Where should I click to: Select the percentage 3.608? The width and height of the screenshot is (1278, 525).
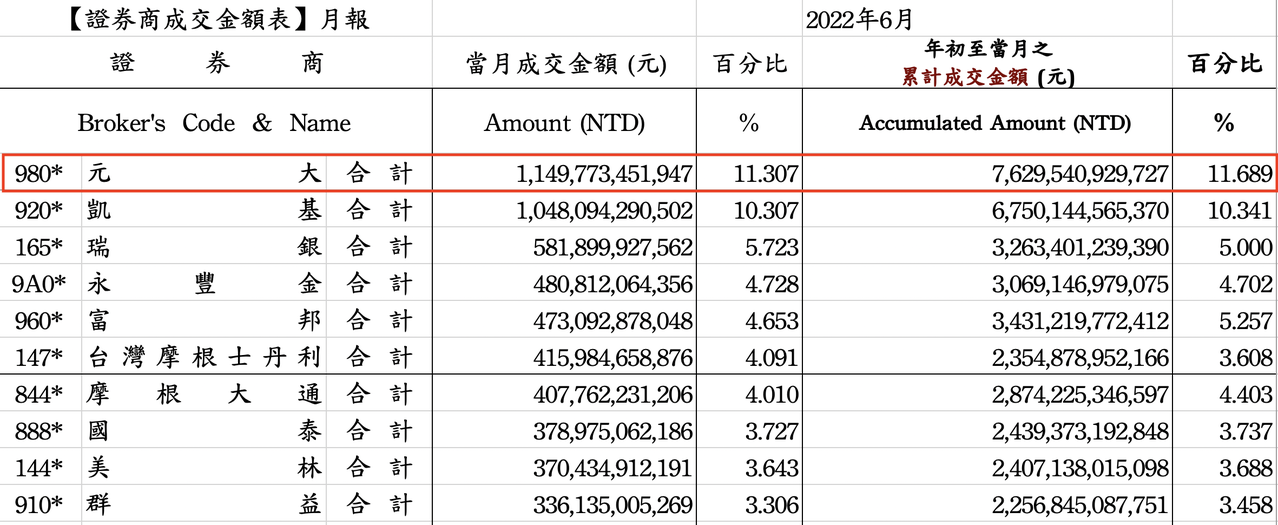tap(1247, 358)
